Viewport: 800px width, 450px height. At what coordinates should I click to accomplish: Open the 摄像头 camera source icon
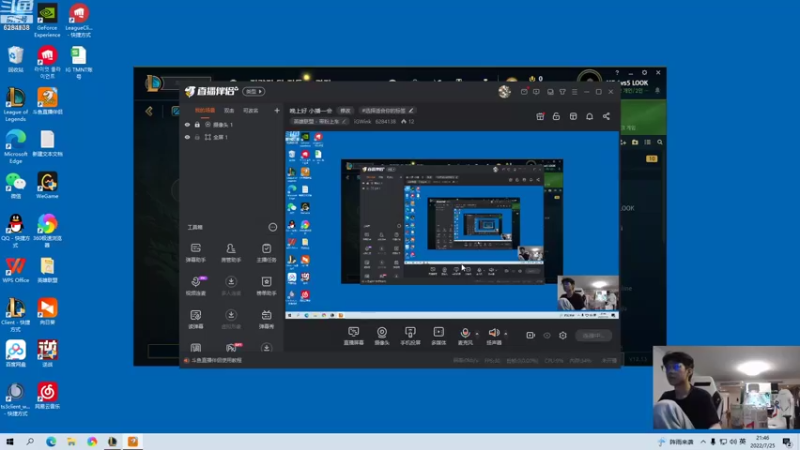[382, 336]
